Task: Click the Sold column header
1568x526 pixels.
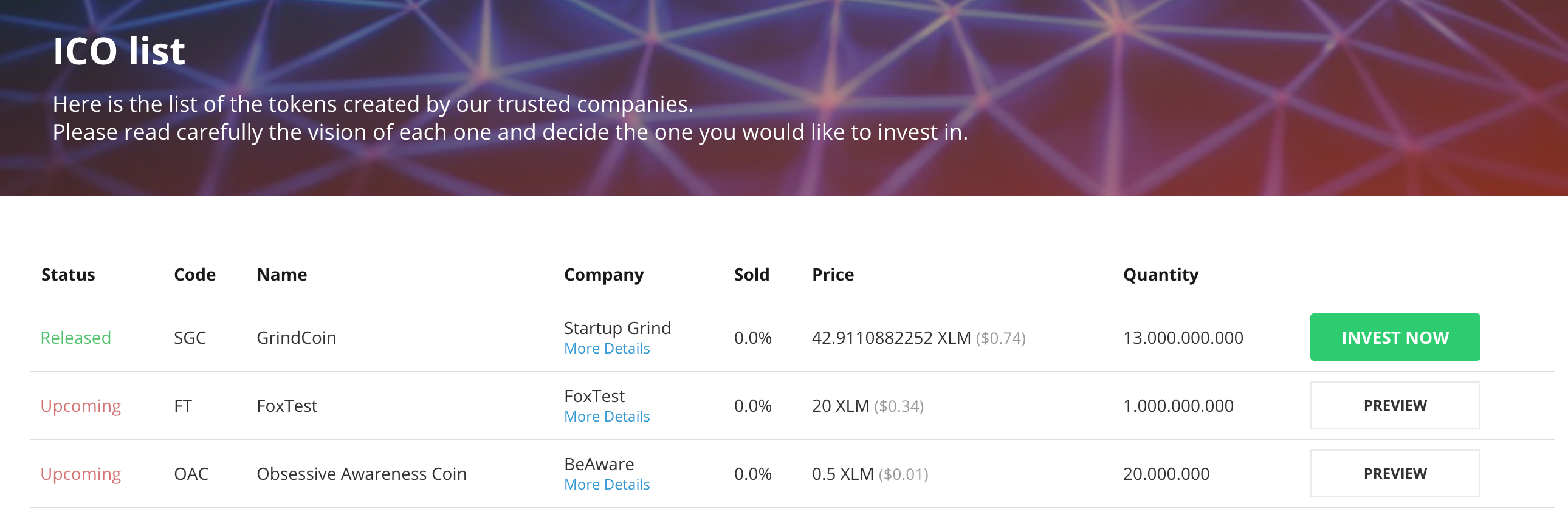Action: coord(752,275)
